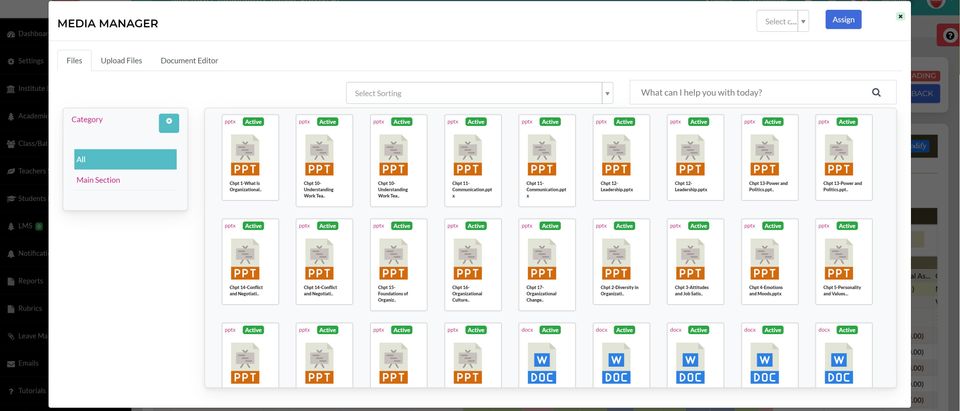
Task: Click the Reports file icon in background sidebar
Action: [11, 281]
